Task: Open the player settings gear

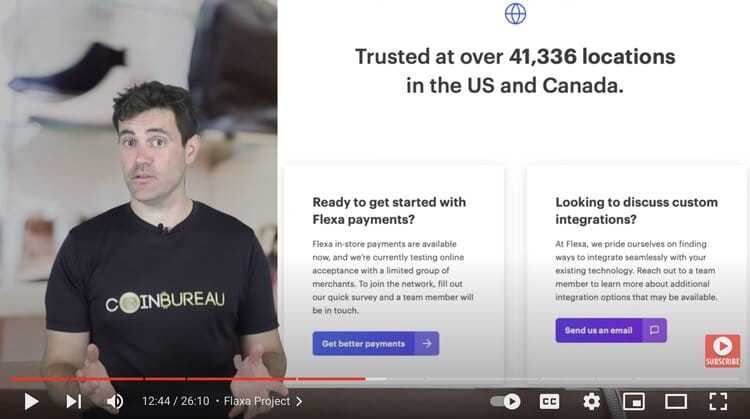Action: [x=591, y=401]
